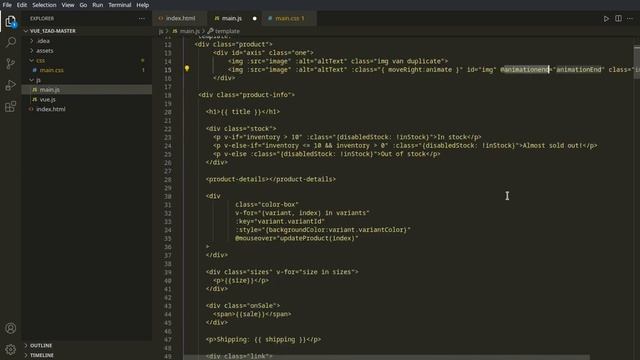Click line number 28 in gutter
Viewport: 640px width, 360px height.
[168, 180]
